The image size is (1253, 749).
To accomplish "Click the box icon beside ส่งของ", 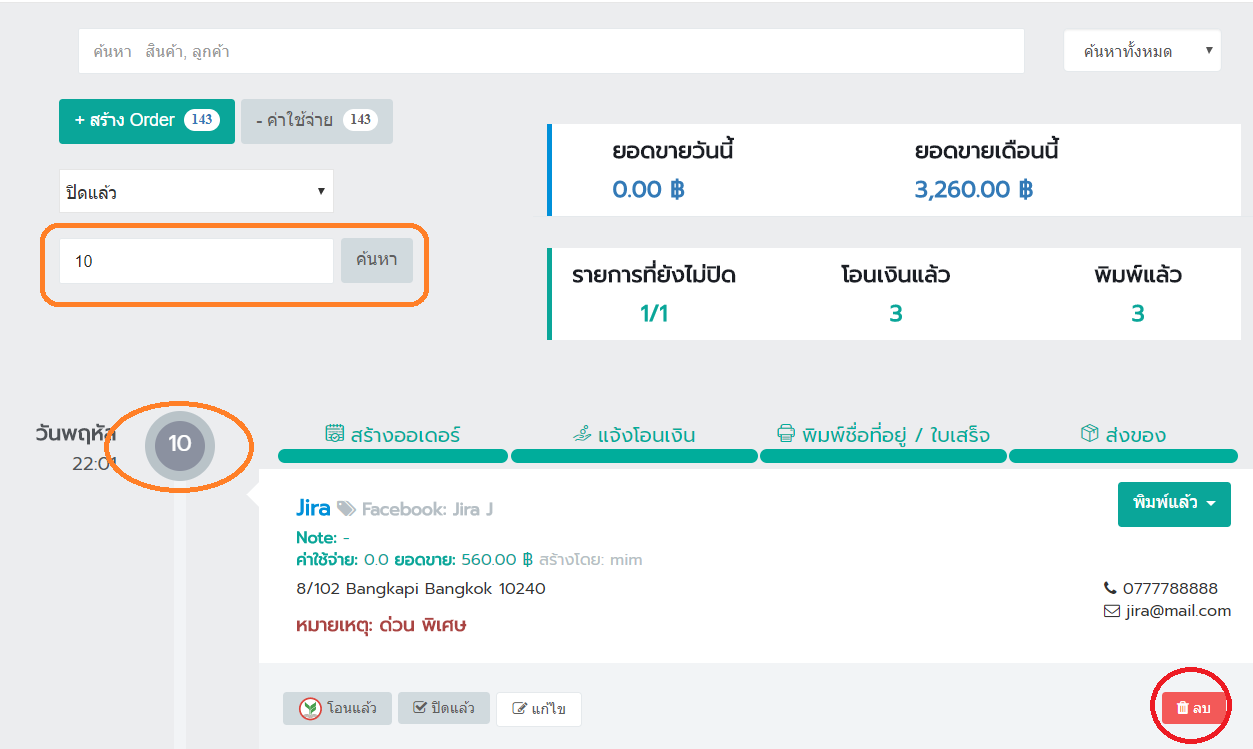I will point(1089,433).
